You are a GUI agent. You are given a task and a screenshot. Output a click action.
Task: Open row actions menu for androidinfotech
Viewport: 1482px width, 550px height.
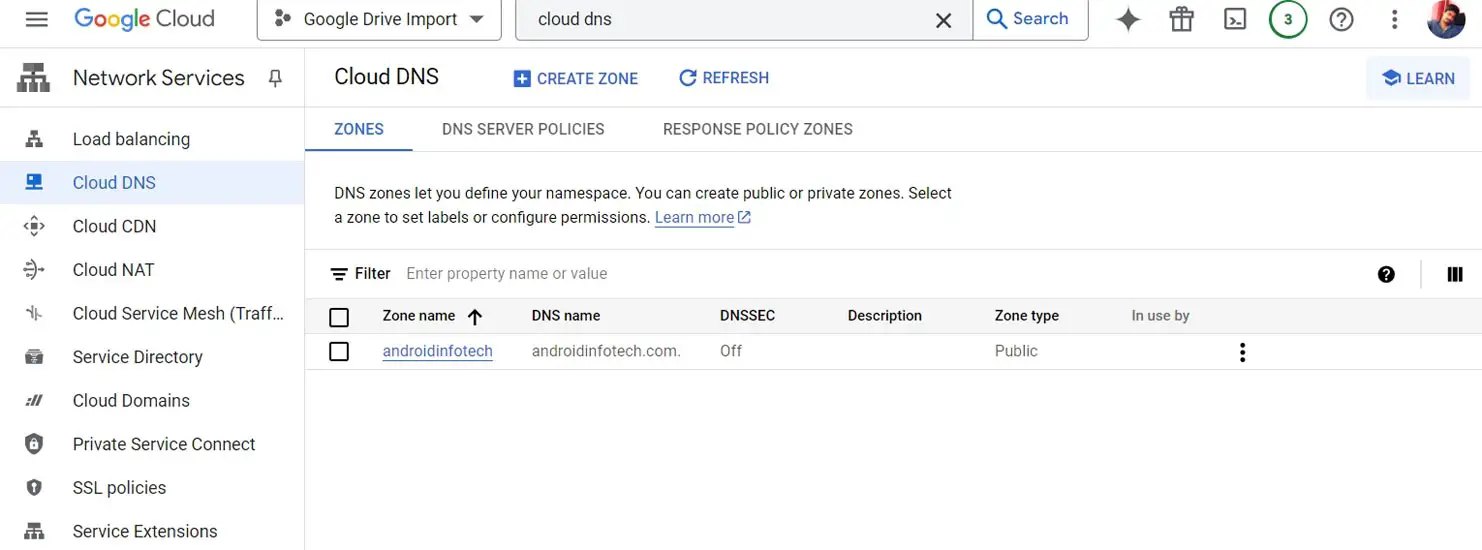pyautogui.click(x=1242, y=352)
